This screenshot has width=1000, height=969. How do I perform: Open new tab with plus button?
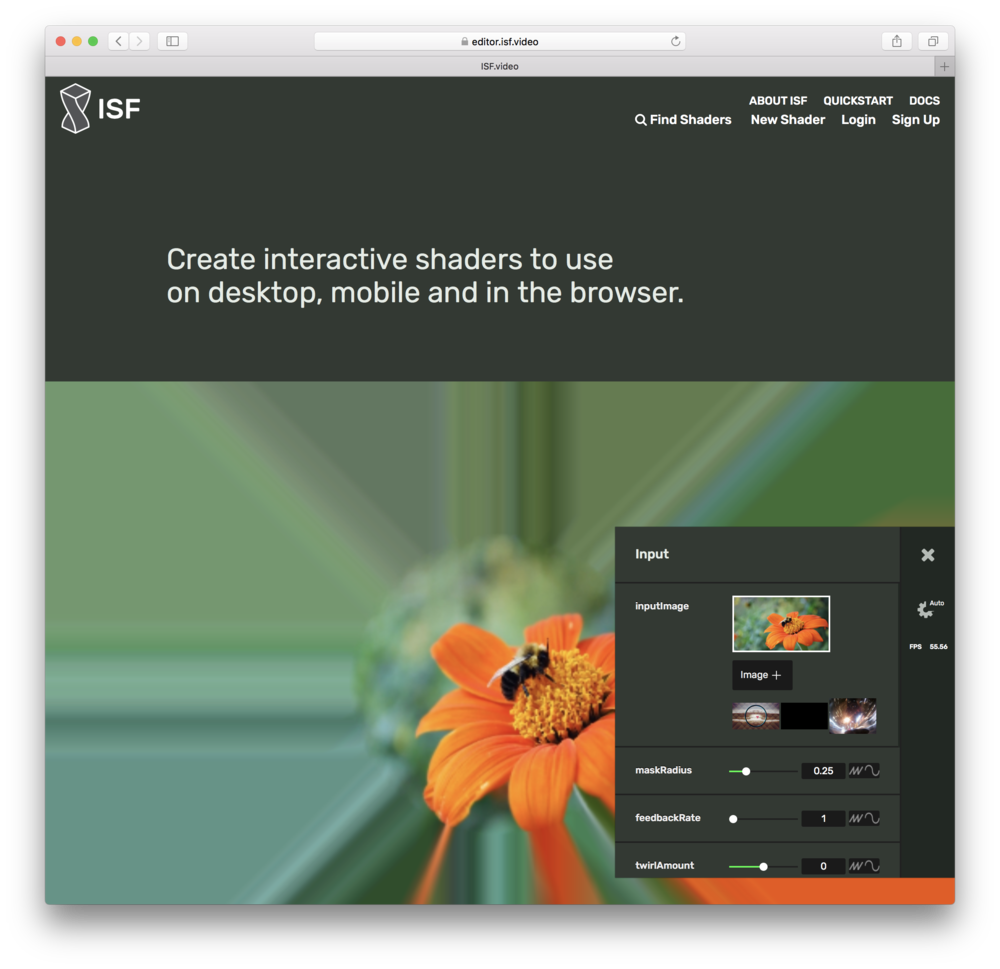[944, 66]
